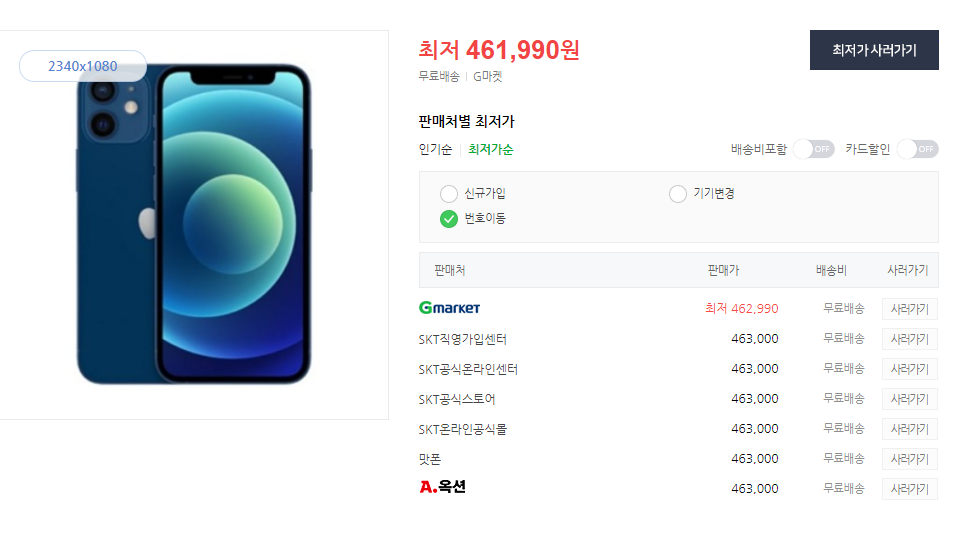Image resolution: width=958 pixels, height=536 pixels.
Task: Click the blue iPhone product image
Action: [x=194, y=224]
